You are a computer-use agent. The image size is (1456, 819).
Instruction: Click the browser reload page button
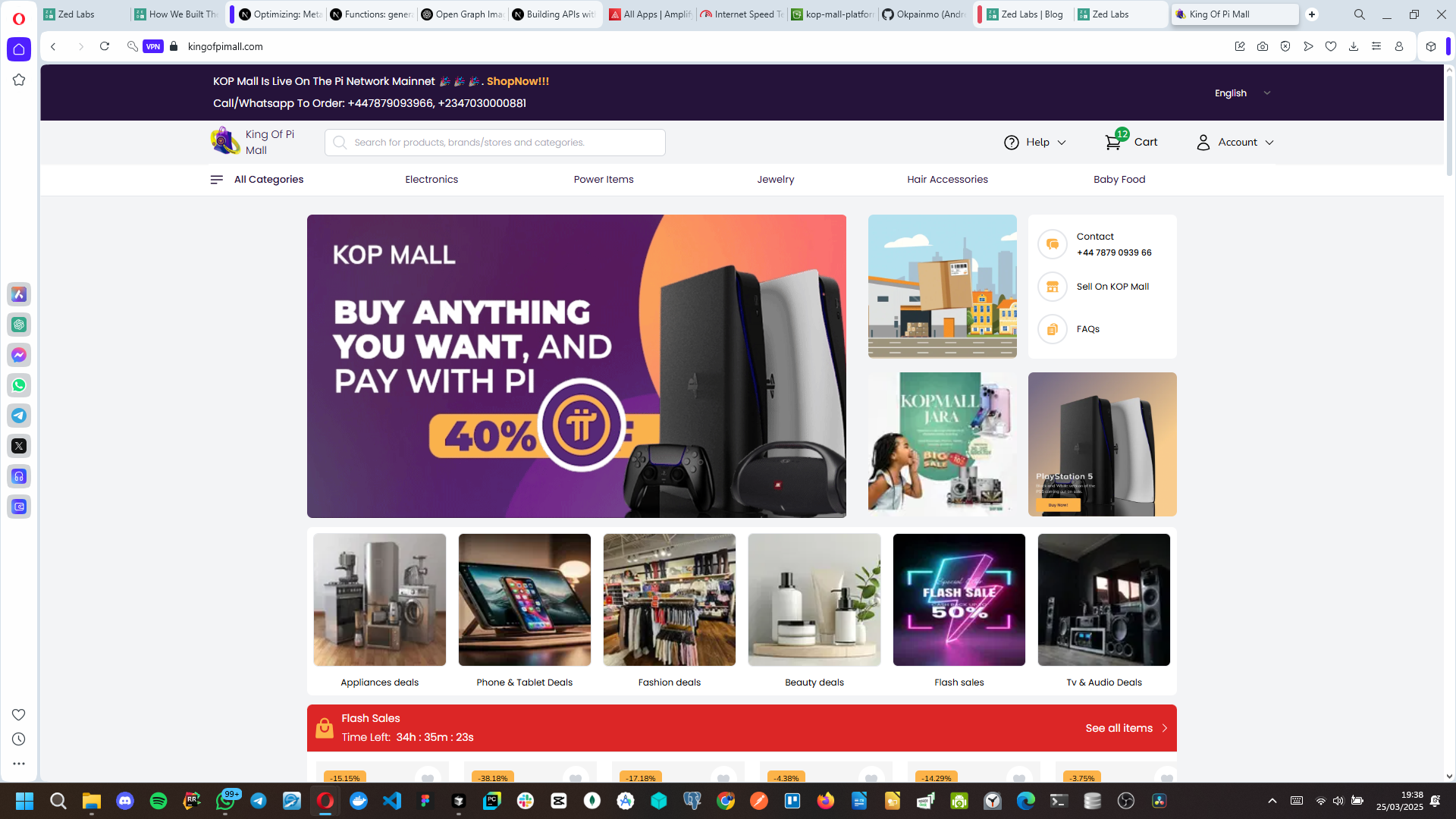(x=105, y=46)
